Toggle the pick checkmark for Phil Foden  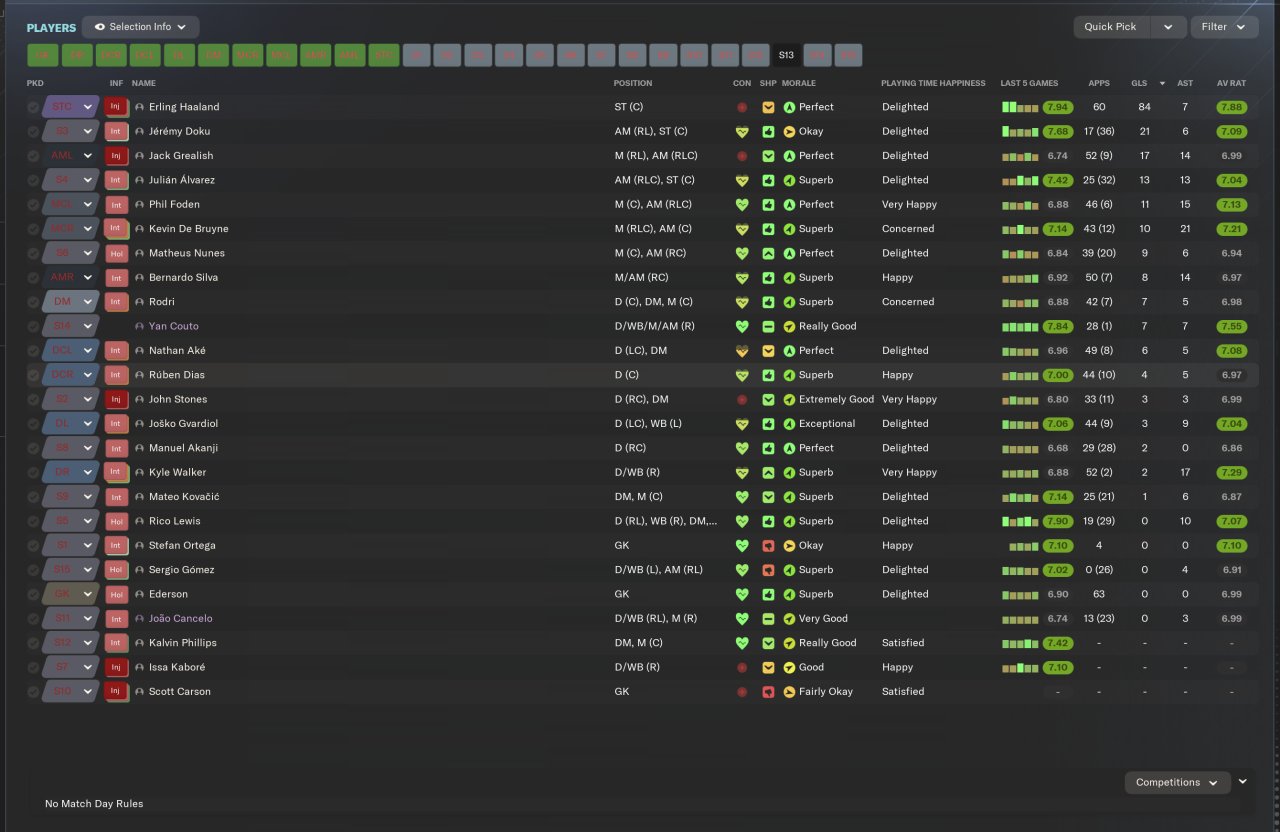[33, 205]
